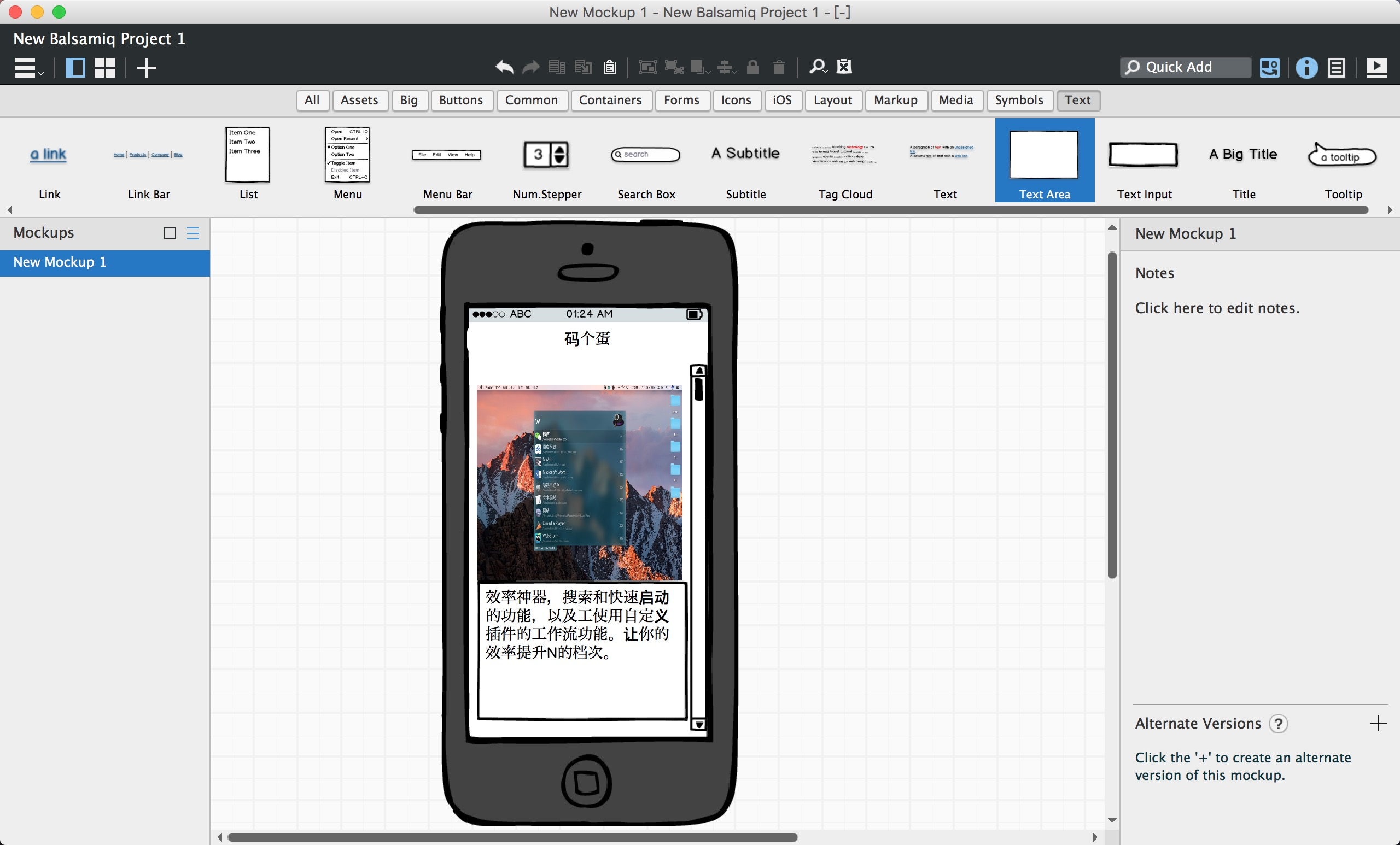Enter full screen presentation mode
The image size is (1400, 845).
(x=1375, y=68)
